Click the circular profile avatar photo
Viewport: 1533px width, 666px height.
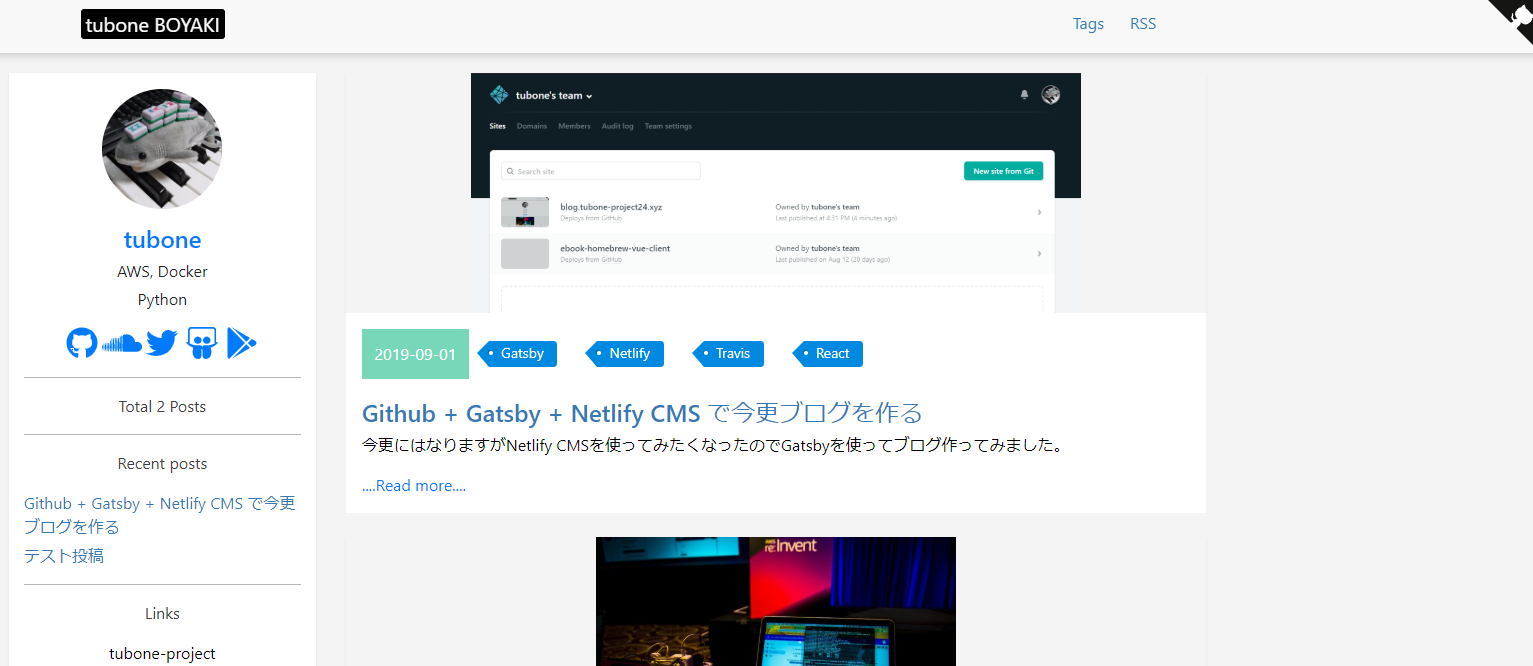coord(162,148)
